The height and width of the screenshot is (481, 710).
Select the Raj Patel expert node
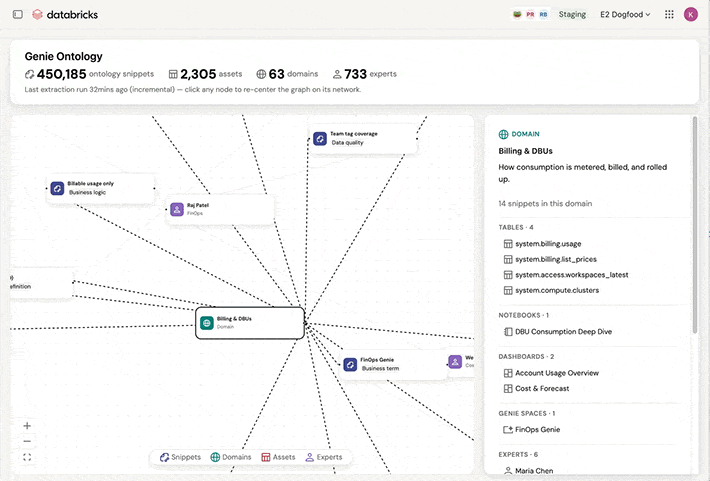click(220, 209)
